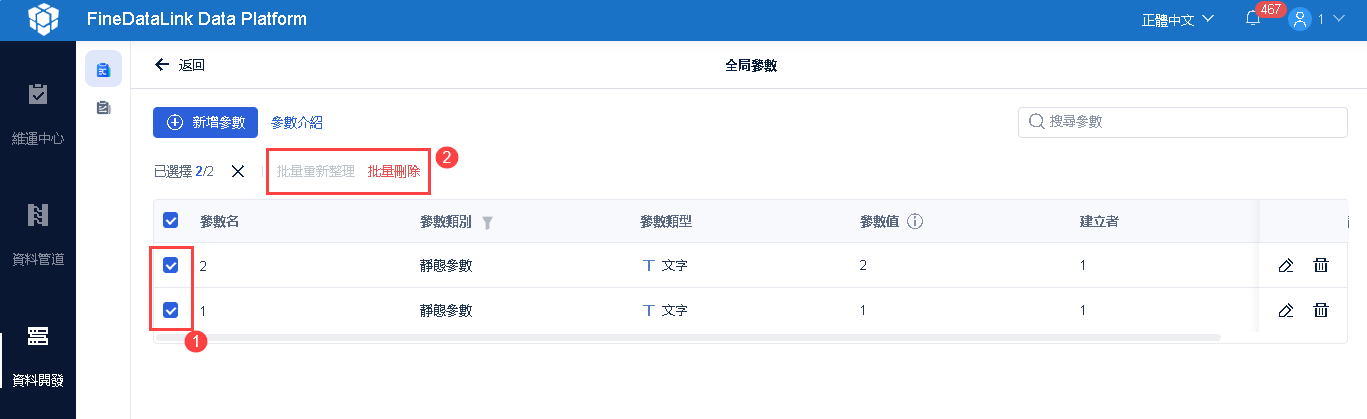Click the edit pencil icon for parameter 1
1367x419 pixels.
(1286, 310)
